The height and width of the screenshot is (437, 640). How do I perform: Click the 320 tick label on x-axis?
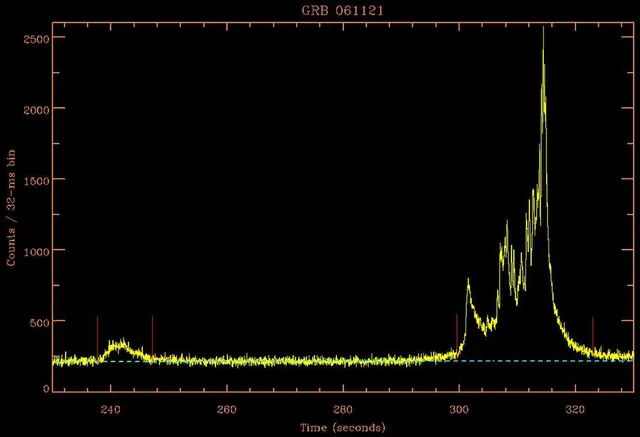click(575, 409)
